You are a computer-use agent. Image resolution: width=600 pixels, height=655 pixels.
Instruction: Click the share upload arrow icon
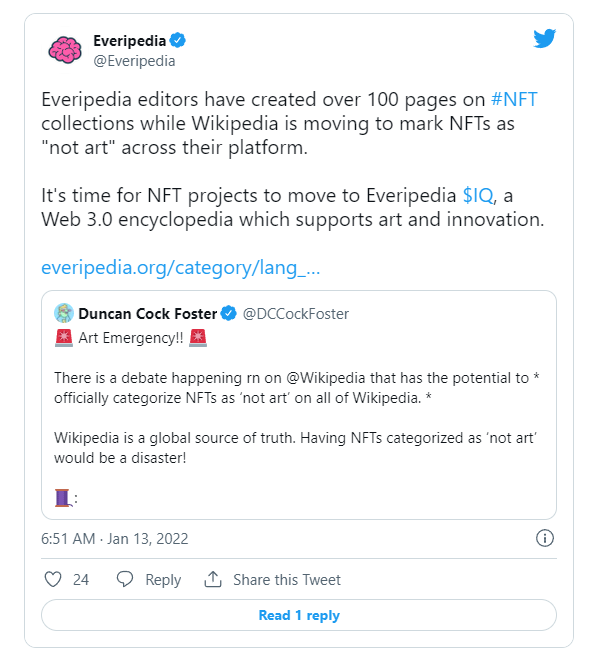point(213,579)
